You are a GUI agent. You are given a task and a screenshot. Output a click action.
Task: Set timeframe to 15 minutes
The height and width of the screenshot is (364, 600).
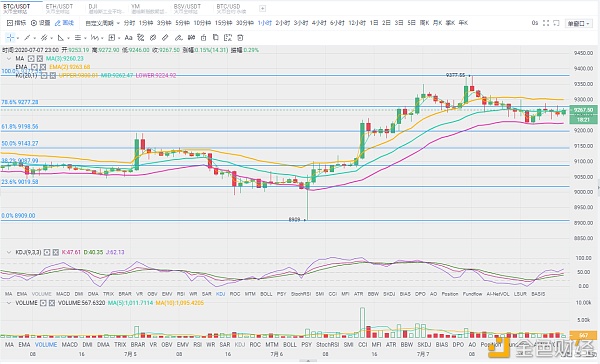tap(223, 23)
